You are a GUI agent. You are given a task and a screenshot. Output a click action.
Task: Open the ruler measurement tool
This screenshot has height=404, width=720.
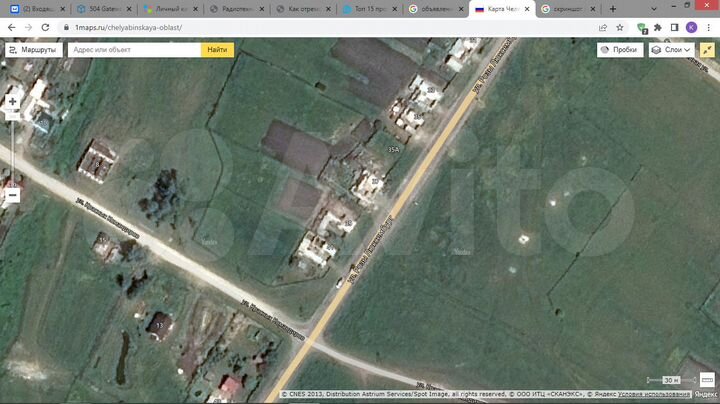[x=707, y=380]
